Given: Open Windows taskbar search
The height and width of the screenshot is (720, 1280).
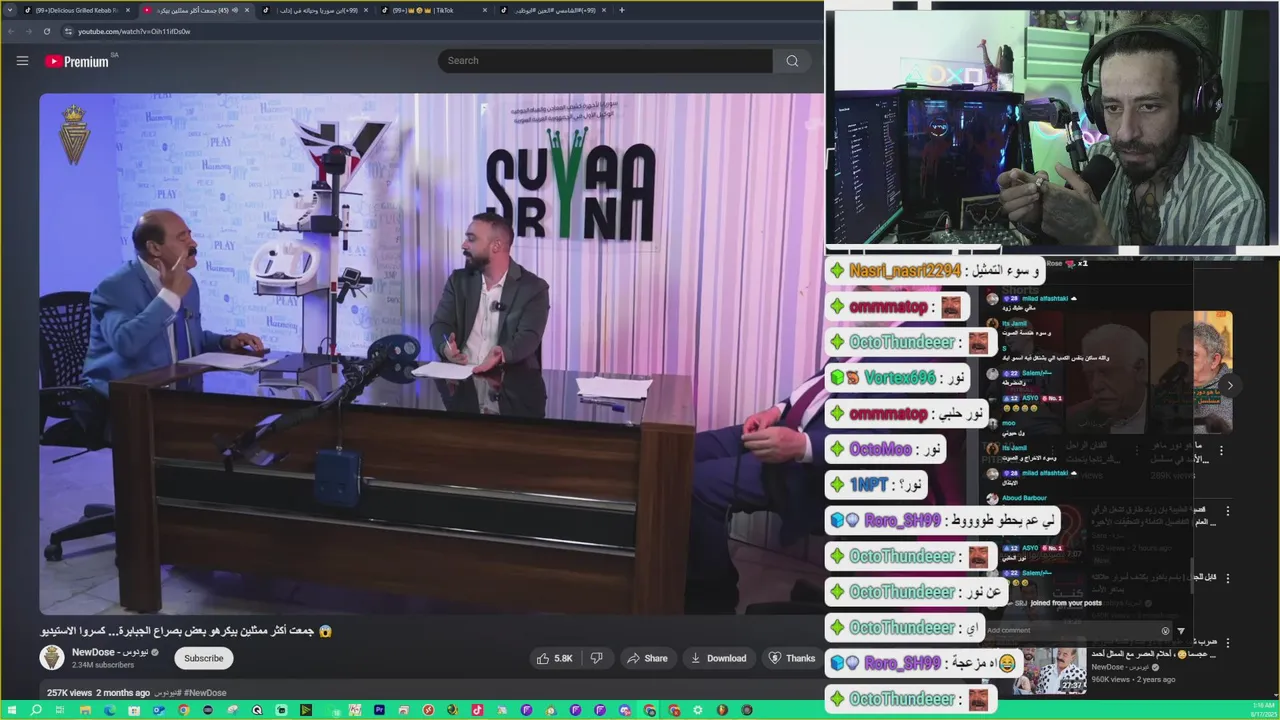Looking at the screenshot, I should click(36, 710).
